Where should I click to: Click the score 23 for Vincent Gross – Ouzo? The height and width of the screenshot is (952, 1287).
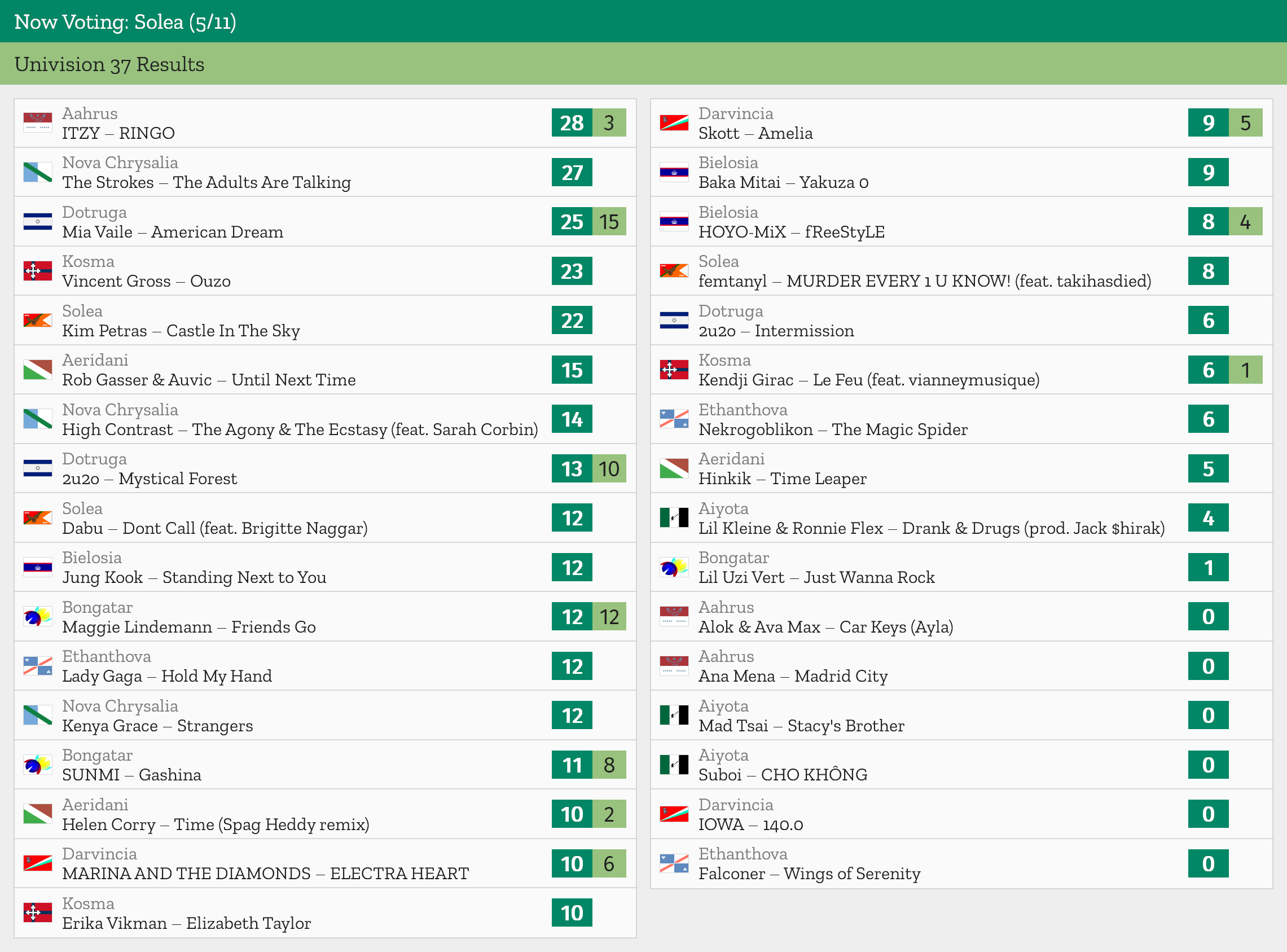click(572, 271)
